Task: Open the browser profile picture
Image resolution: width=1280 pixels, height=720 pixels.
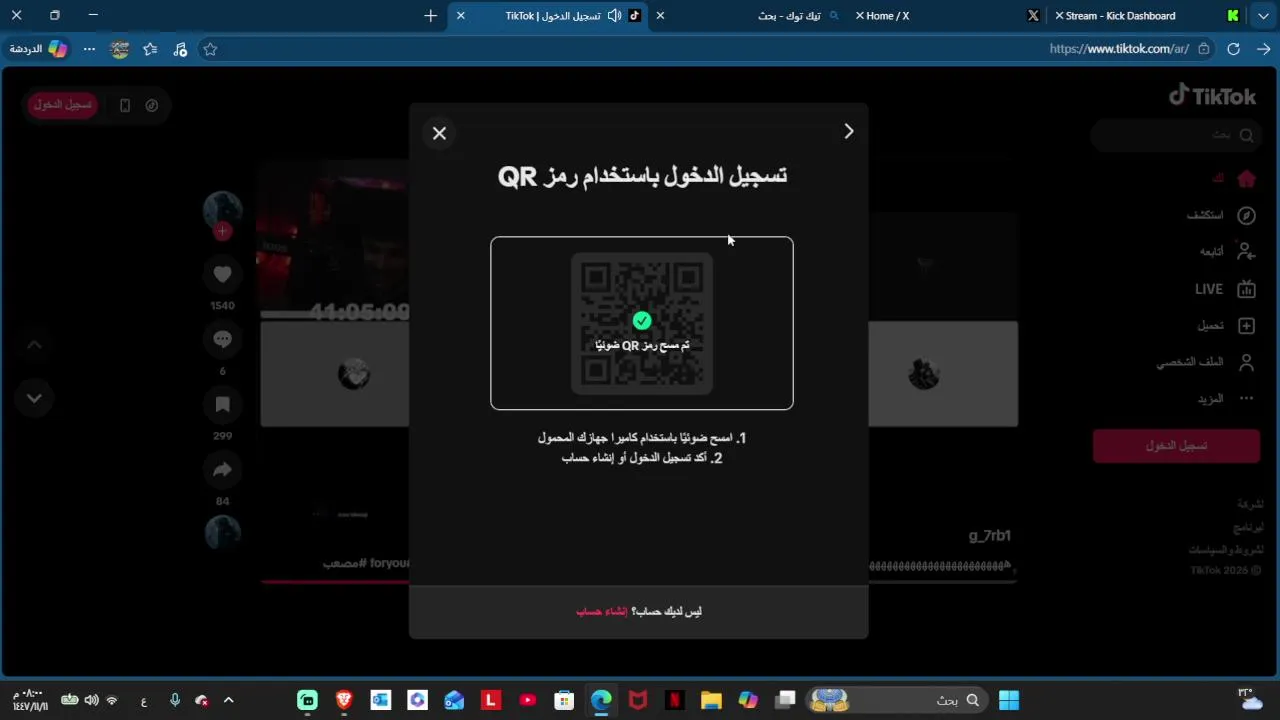Action: point(120,49)
